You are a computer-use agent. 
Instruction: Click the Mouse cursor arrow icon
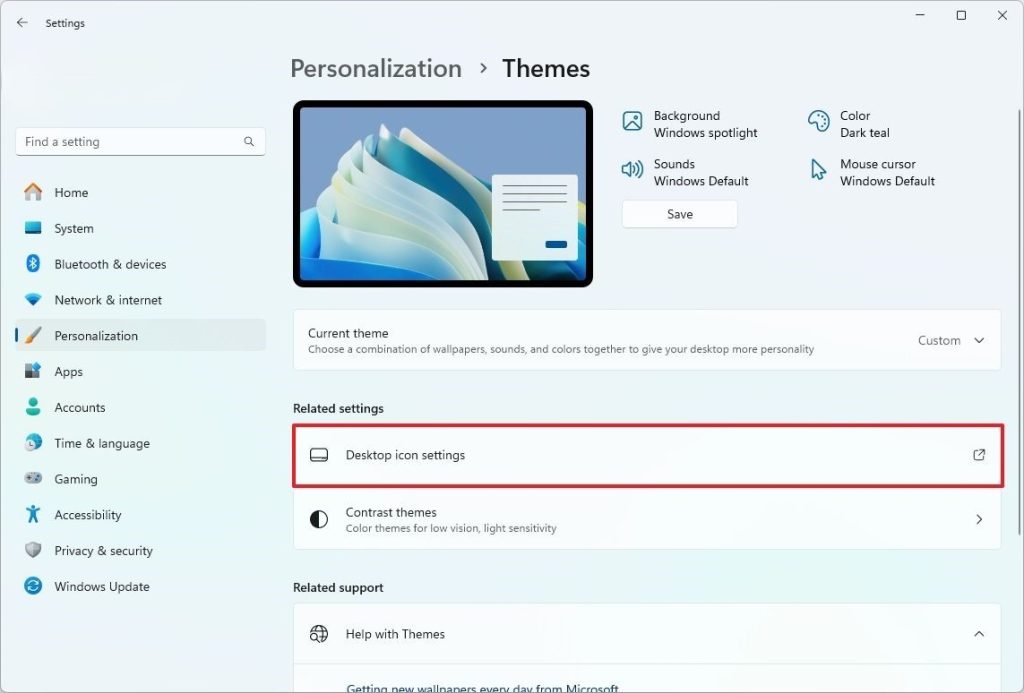point(819,170)
